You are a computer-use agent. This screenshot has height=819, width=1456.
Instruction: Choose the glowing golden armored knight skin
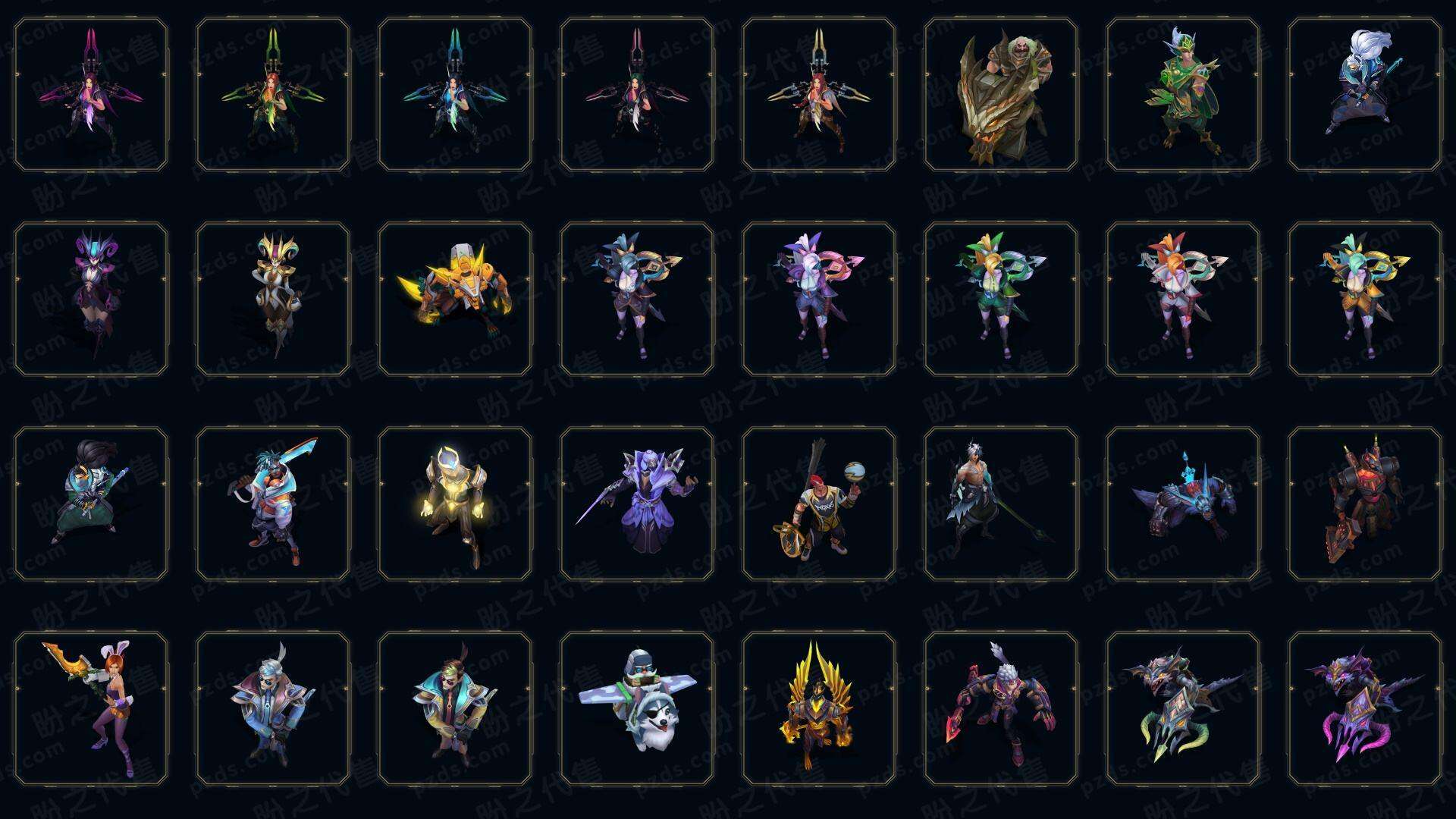click(455, 504)
